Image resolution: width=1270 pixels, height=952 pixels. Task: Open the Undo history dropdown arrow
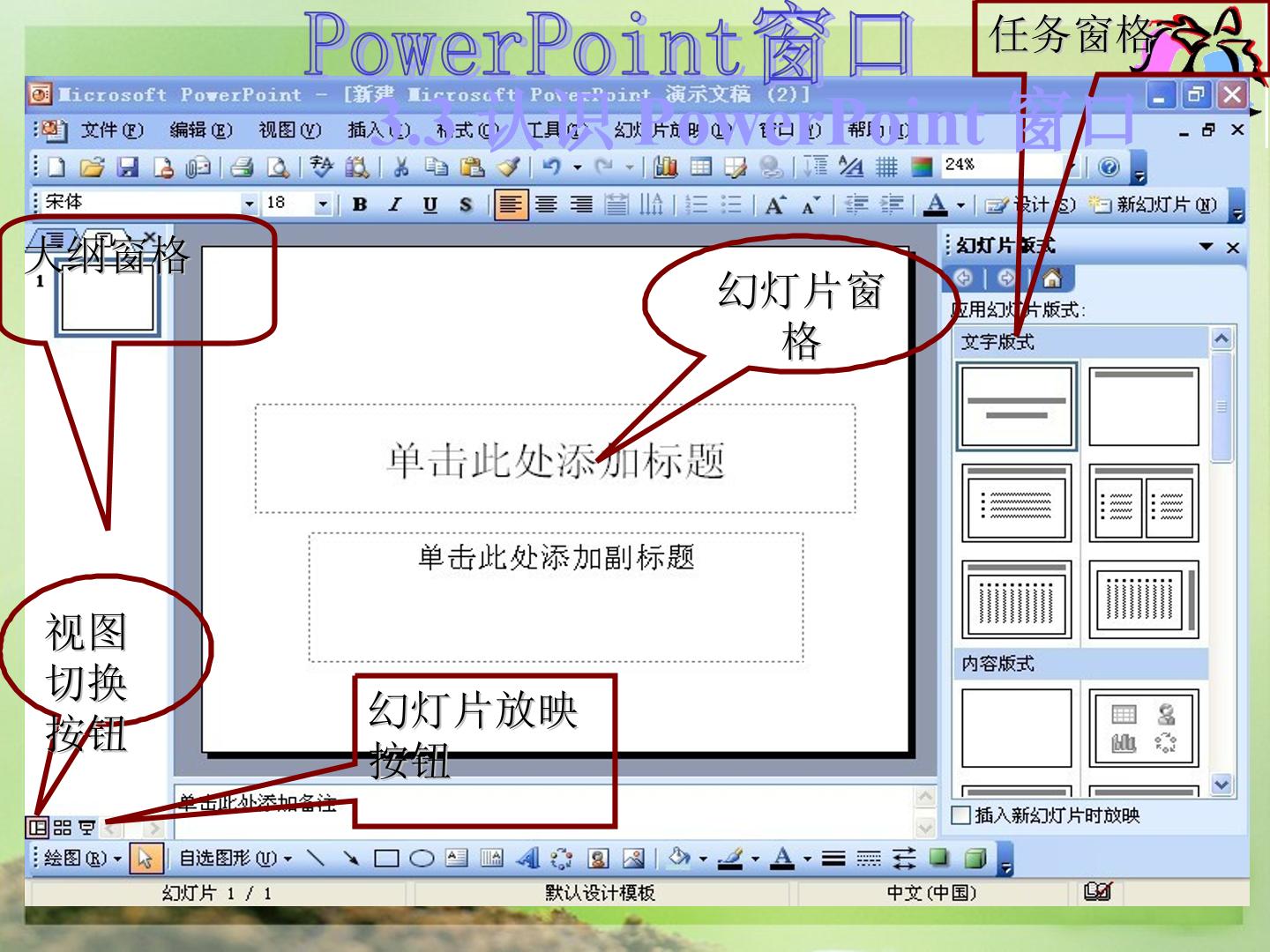pyautogui.click(x=578, y=167)
